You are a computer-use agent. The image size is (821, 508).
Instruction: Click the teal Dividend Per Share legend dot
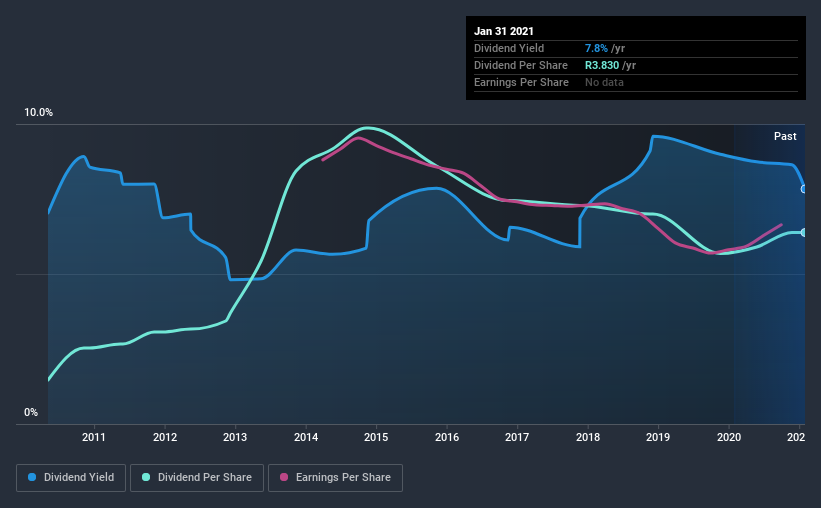click(146, 477)
